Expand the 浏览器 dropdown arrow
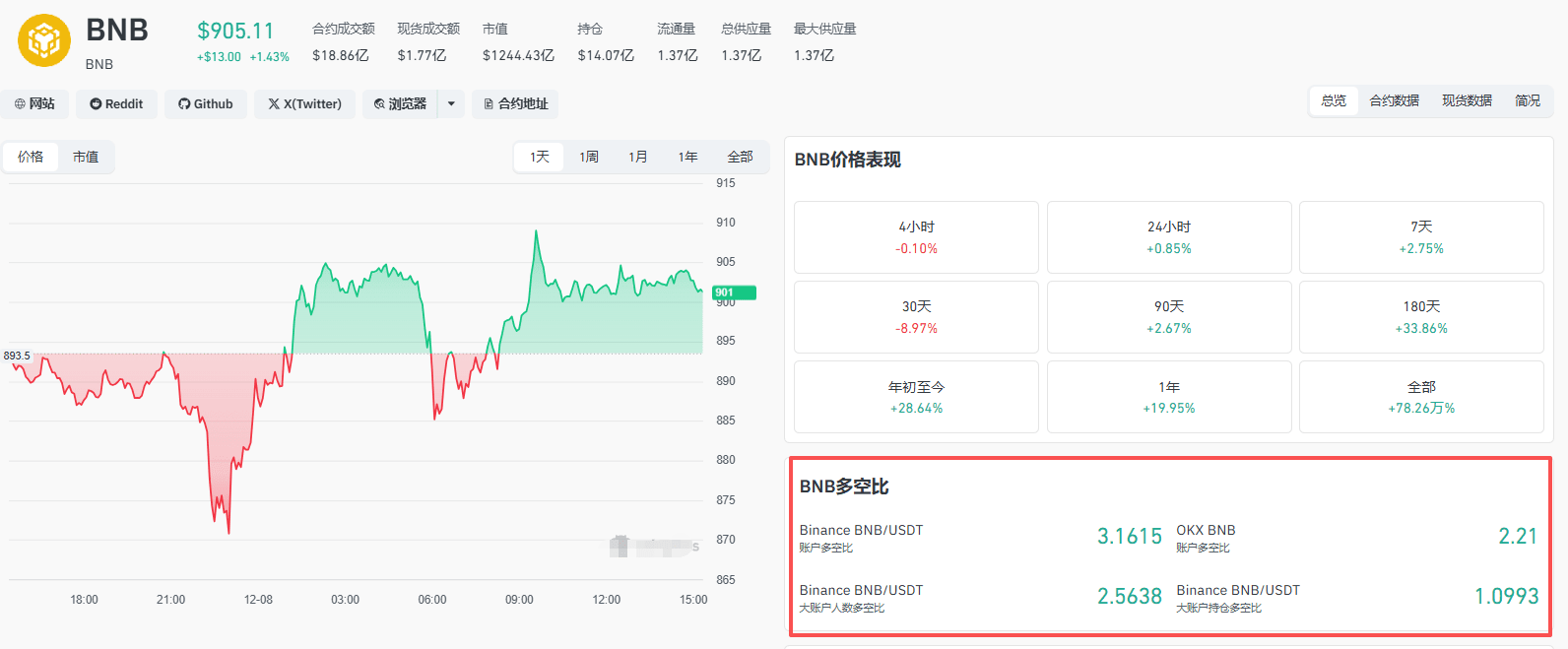This screenshot has height=649, width=1568. point(451,103)
